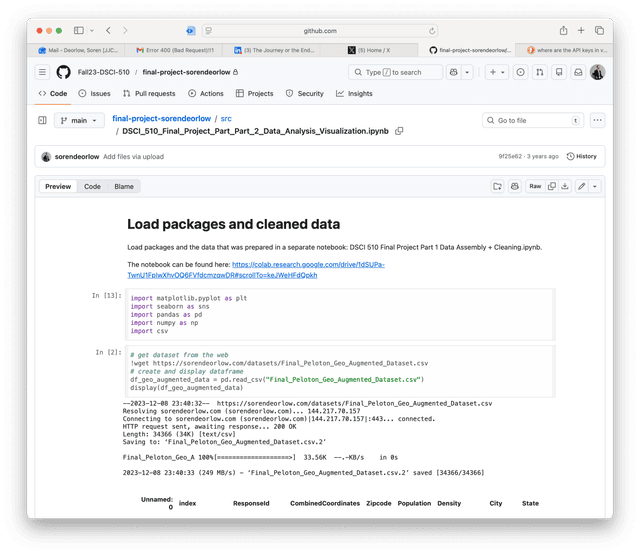Switch to the Code view tab

coord(92,186)
